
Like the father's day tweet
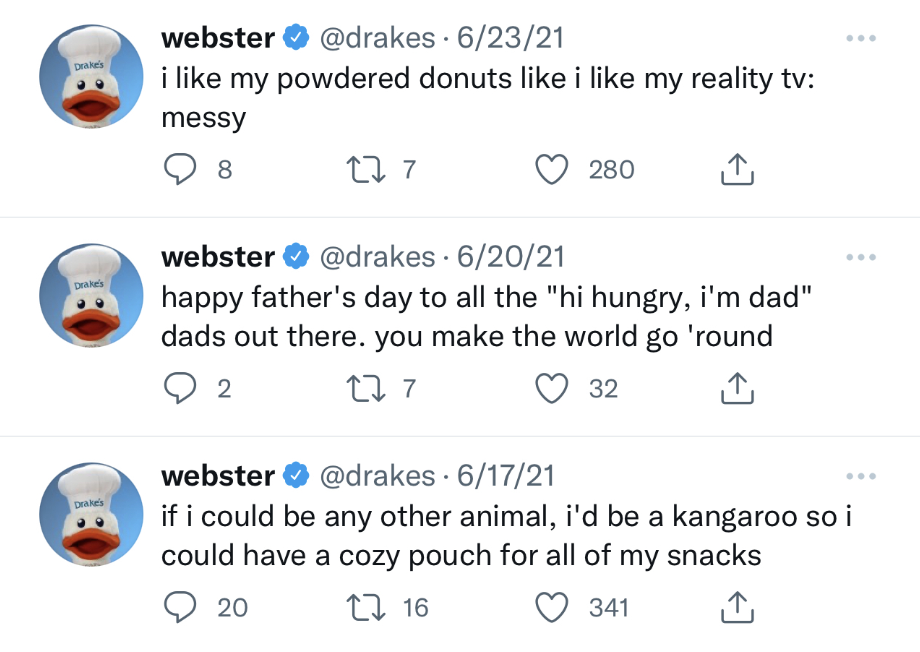pos(553,388)
